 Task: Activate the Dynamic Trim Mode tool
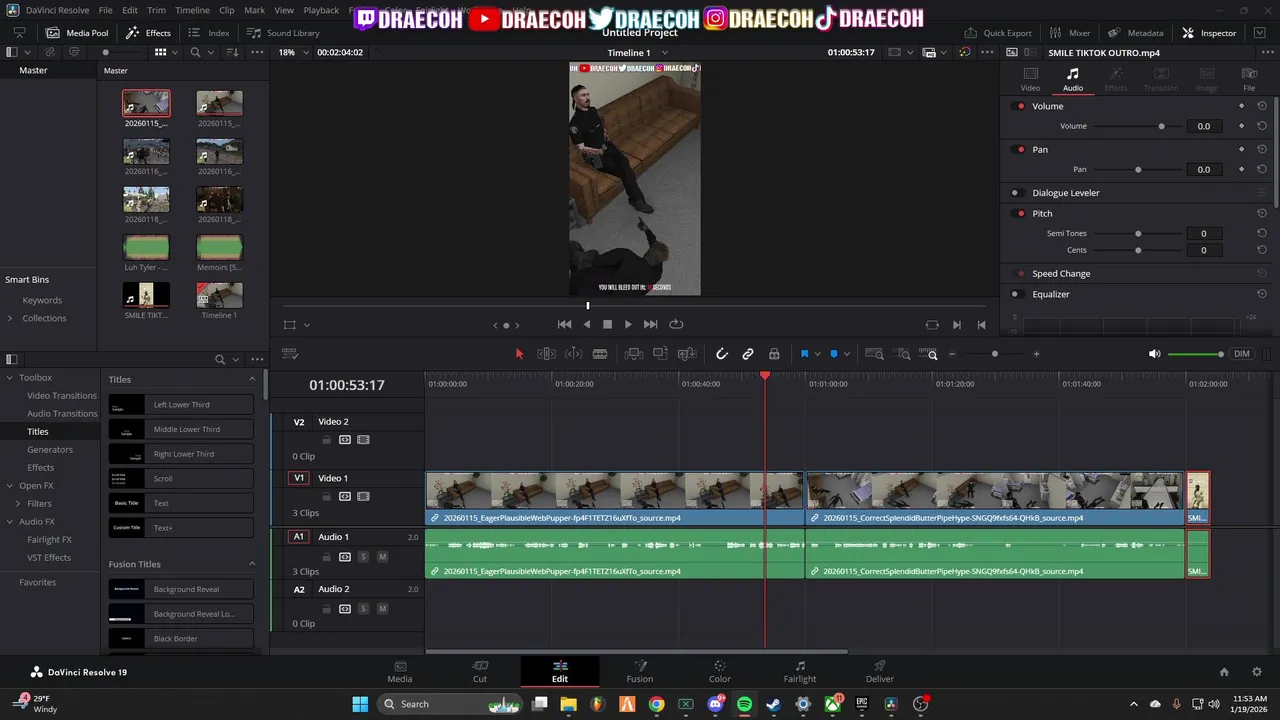coord(573,354)
